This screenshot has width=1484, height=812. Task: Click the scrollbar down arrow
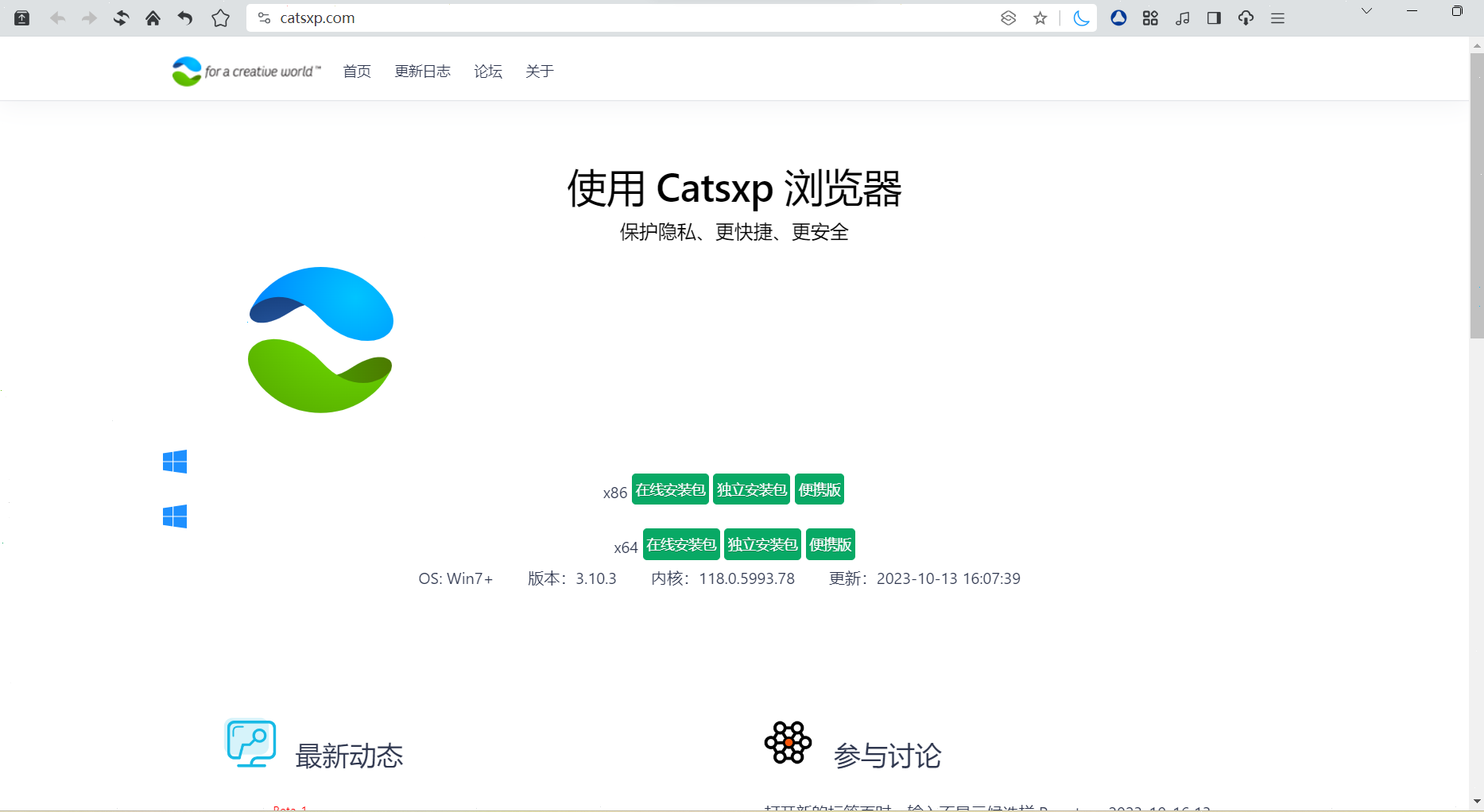point(1477,802)
